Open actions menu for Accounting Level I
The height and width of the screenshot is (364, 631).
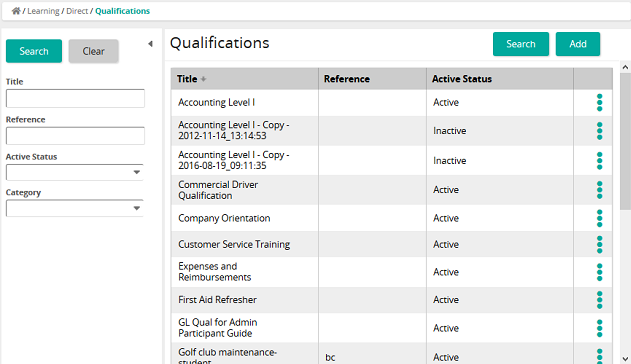pos(599,103)
